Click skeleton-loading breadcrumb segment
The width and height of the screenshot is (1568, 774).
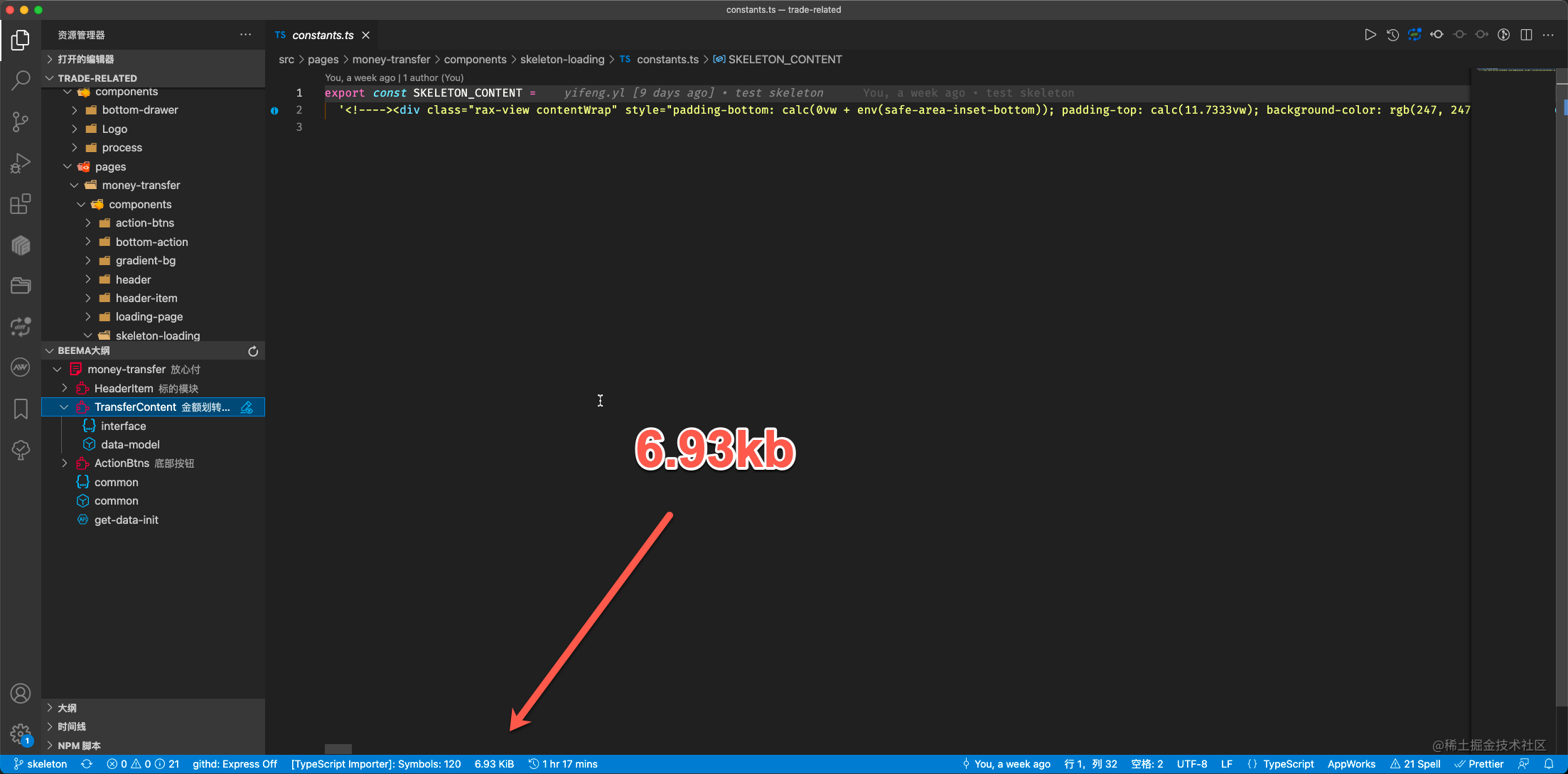tap(562, 59)
